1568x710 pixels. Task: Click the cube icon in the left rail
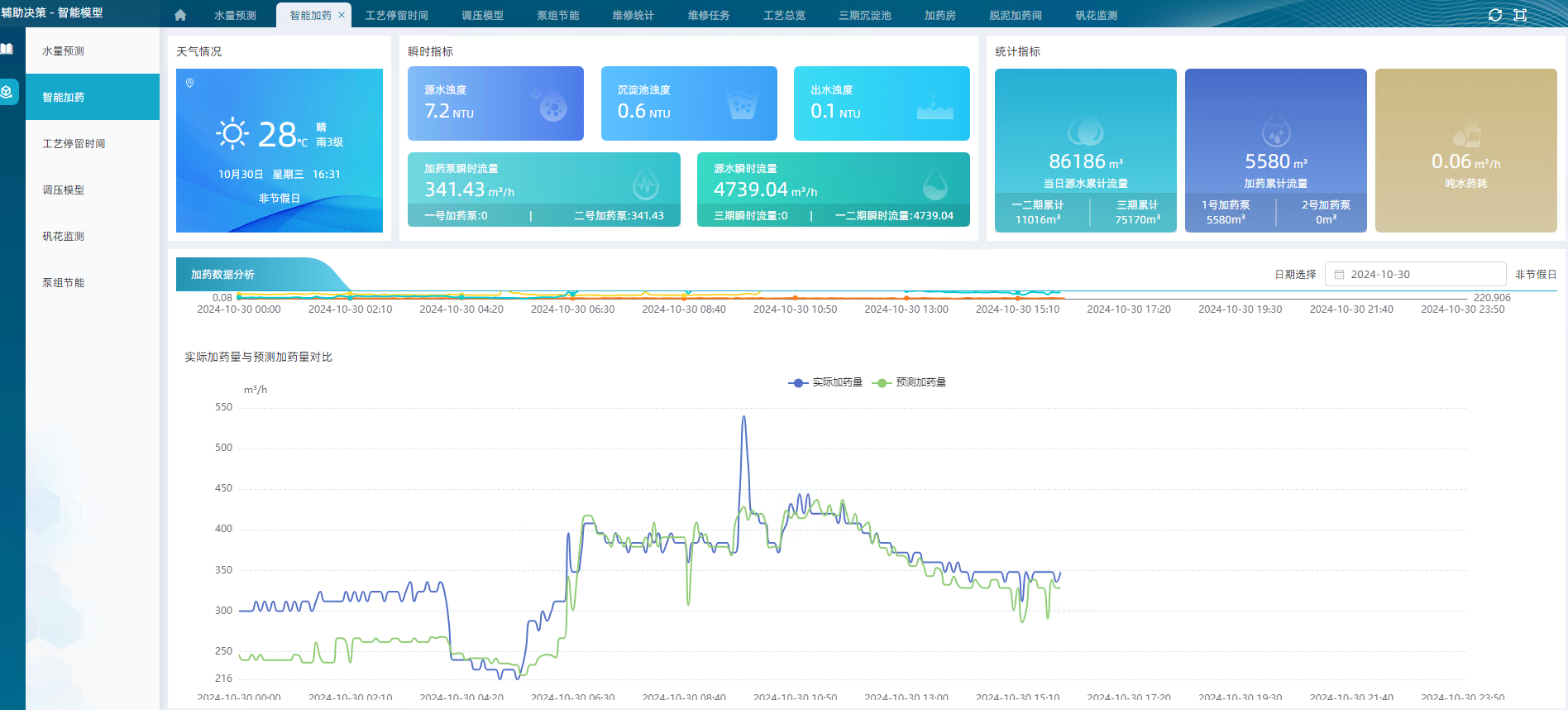7,91
